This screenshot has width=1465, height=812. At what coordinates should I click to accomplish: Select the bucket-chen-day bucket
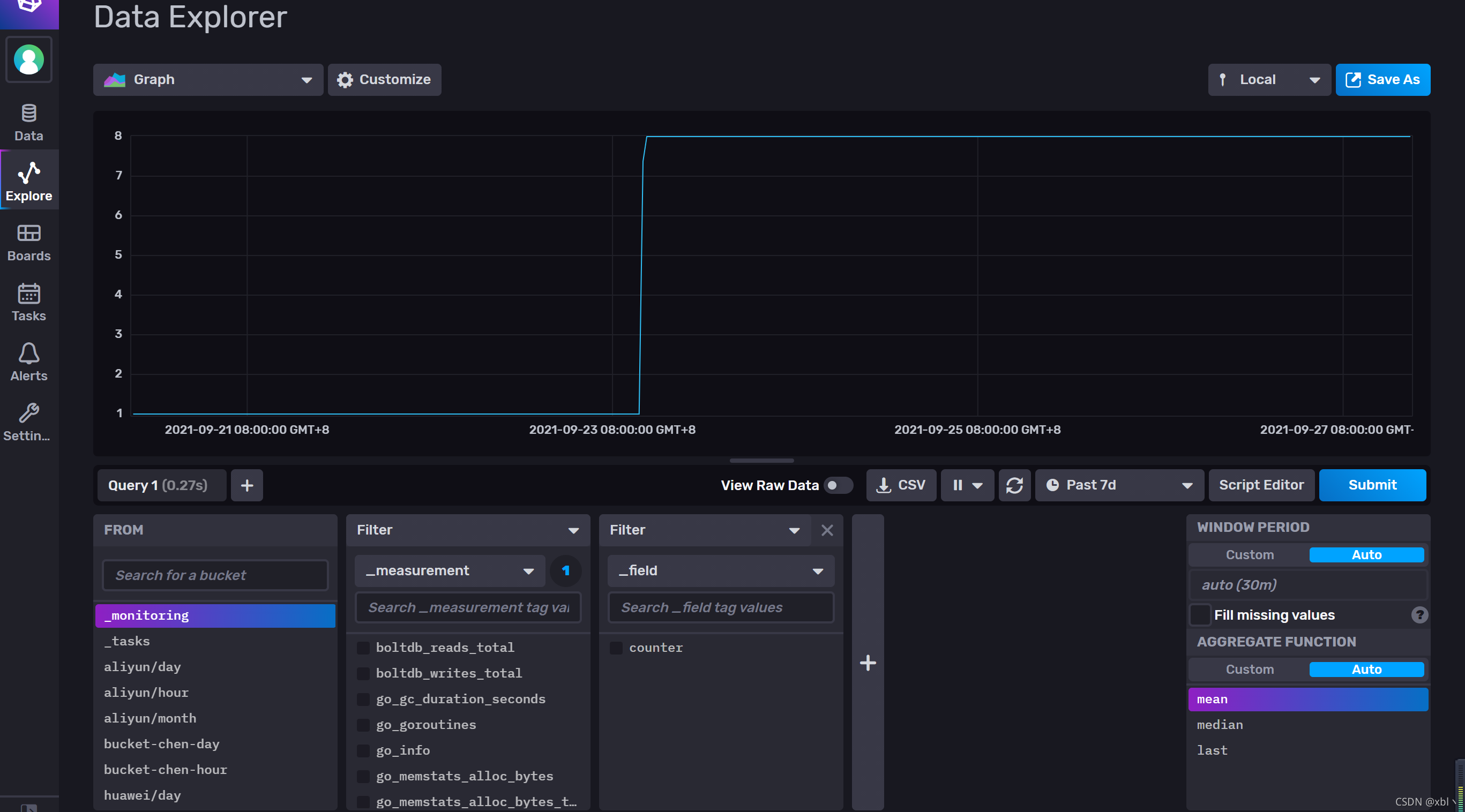215,745
